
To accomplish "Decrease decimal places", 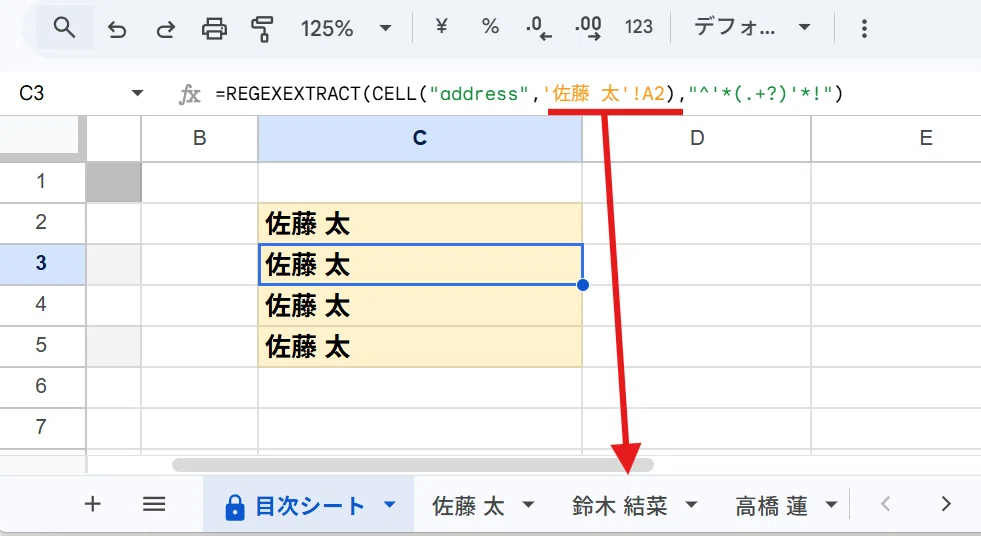I will 539,28.
